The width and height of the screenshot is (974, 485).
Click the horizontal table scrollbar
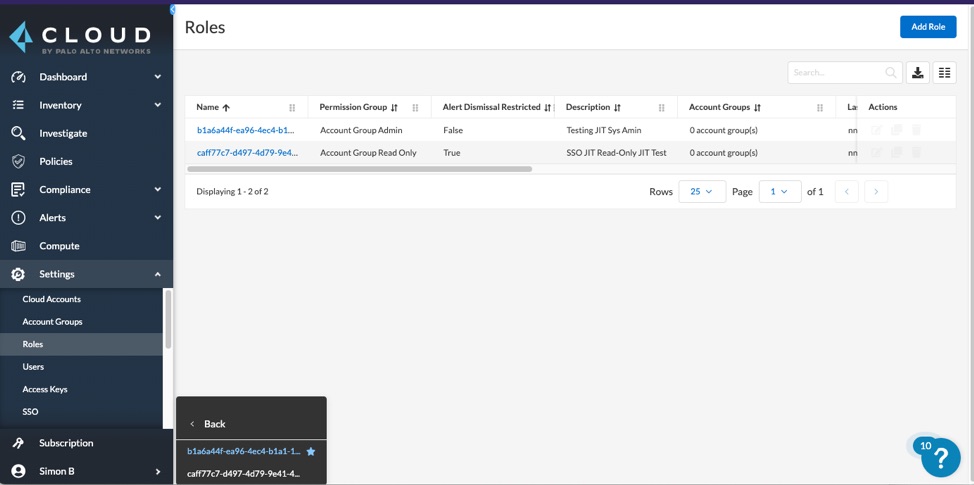(360, 169)
